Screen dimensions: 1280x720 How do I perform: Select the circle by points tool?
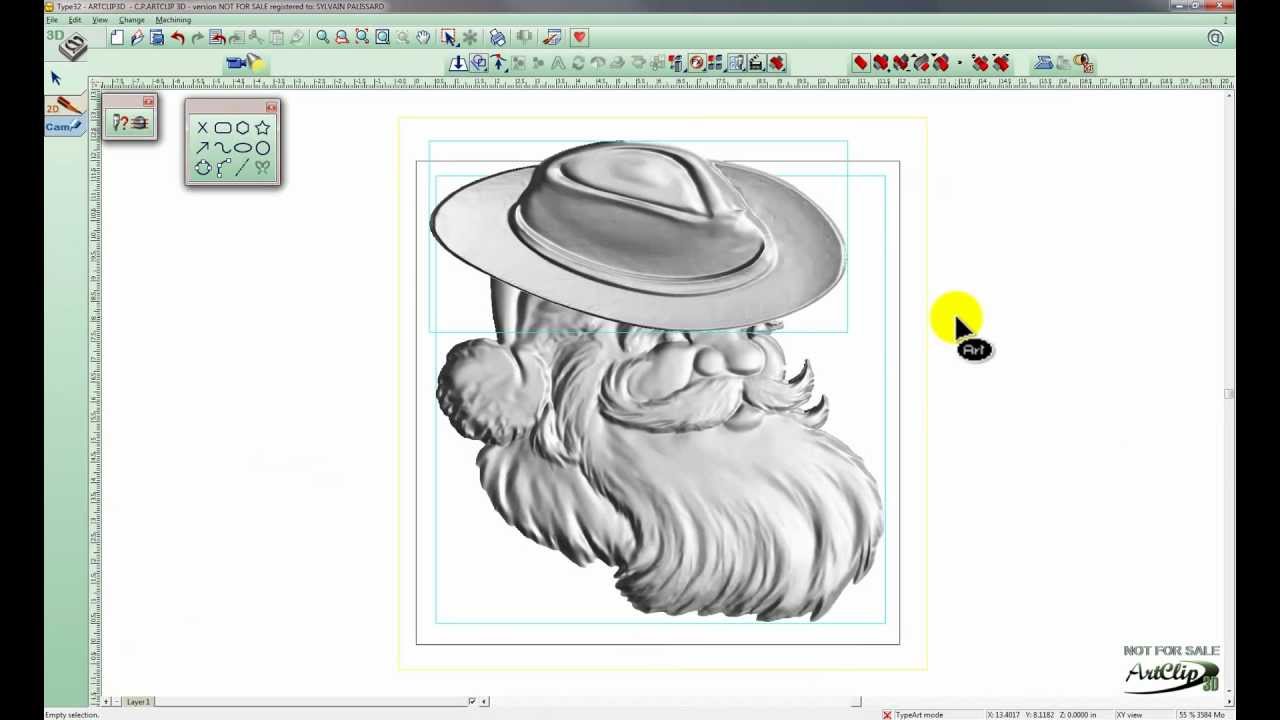tap(202, 168)
